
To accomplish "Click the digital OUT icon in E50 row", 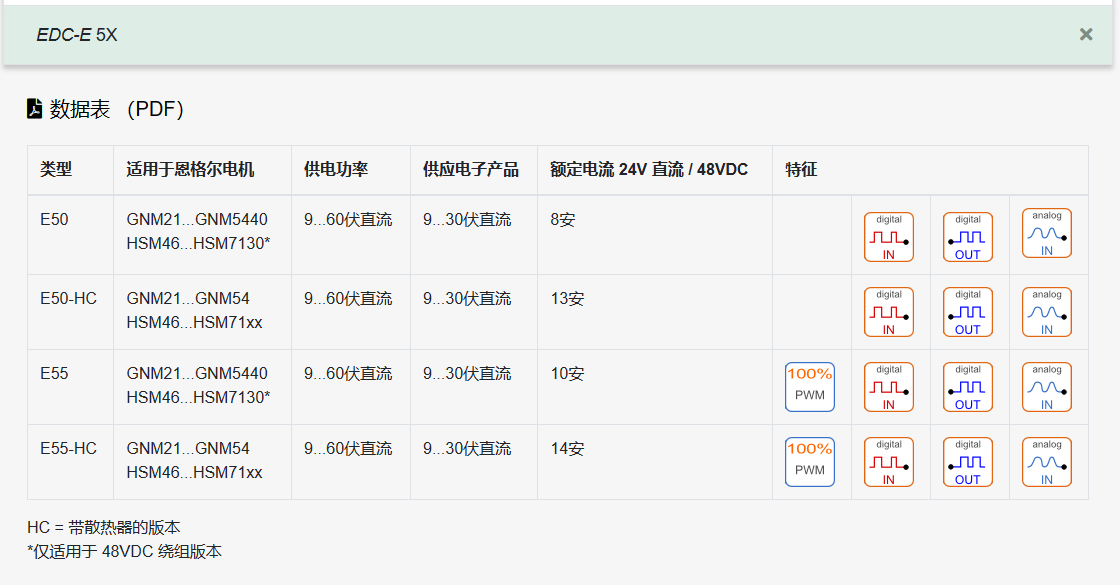I will pyautogui.click(x=968, y=237).
